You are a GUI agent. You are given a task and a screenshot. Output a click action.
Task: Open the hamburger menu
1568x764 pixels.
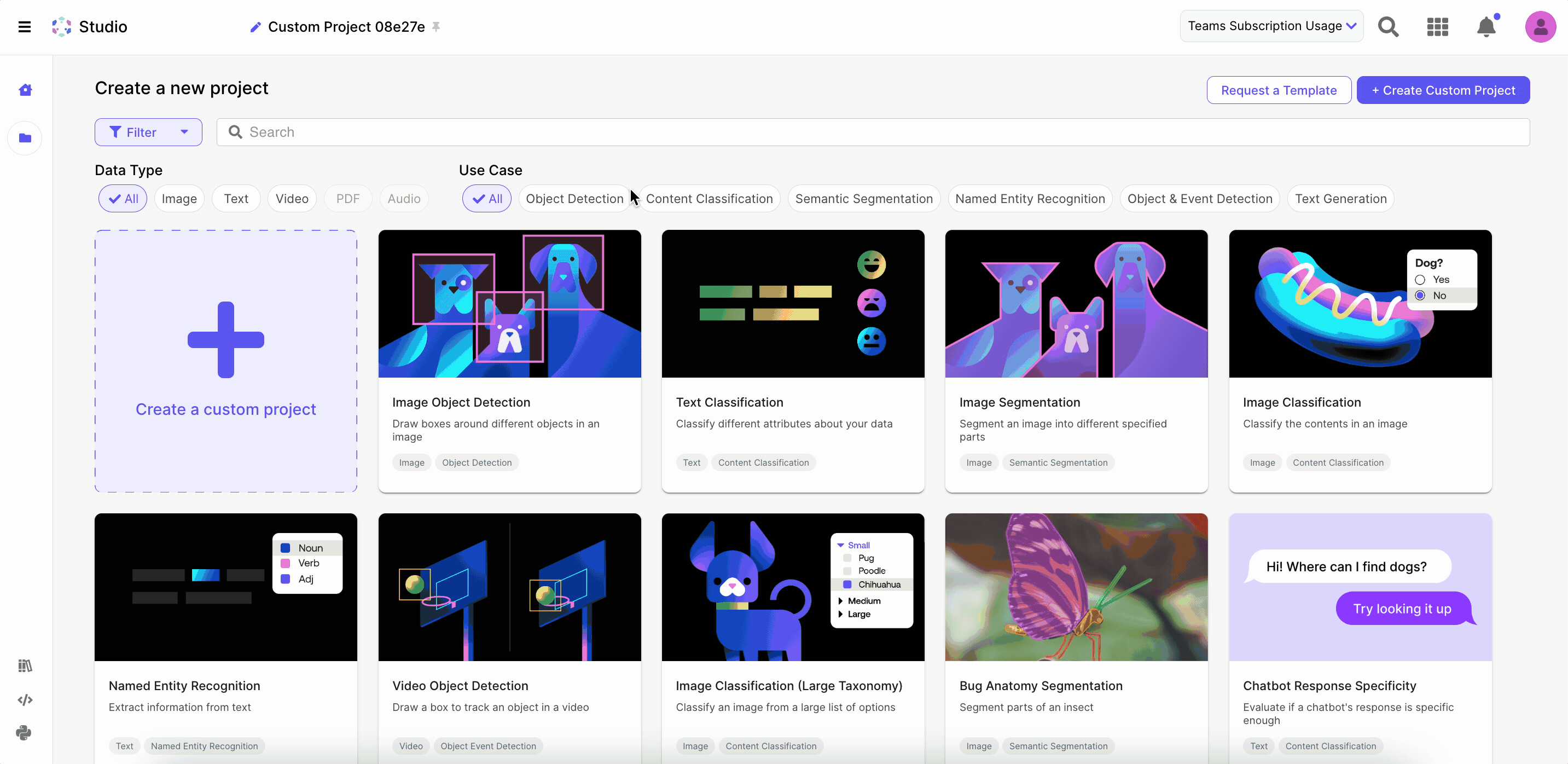click(x=25, y=27)
